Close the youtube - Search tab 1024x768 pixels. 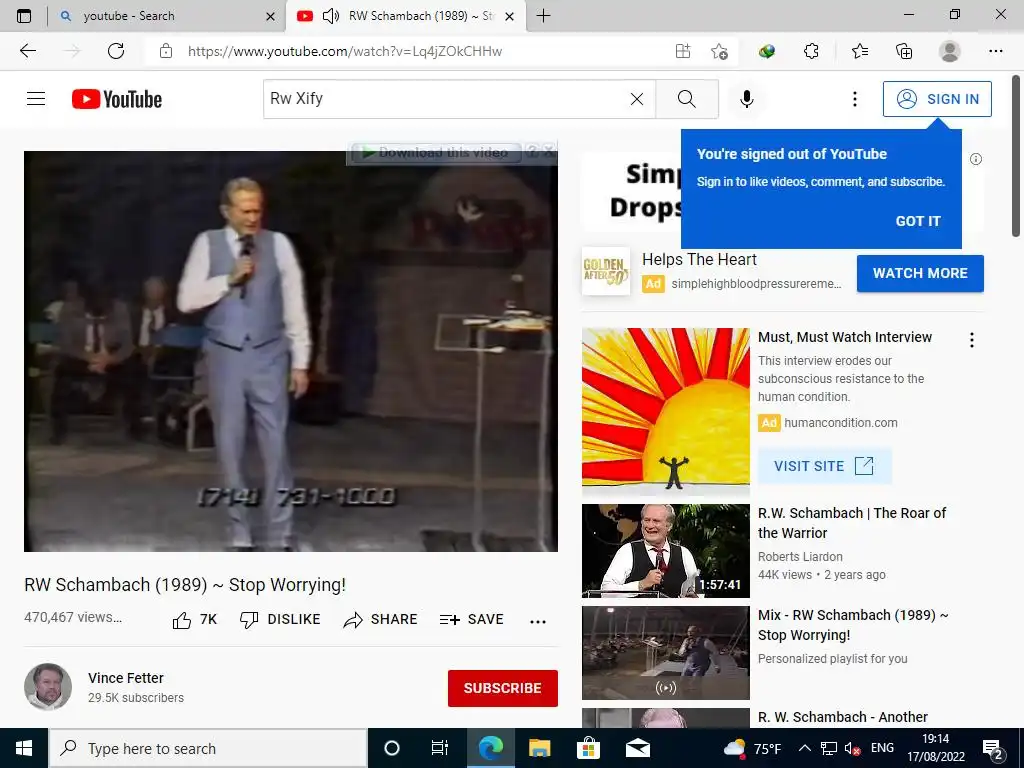(x=270, y=16)
